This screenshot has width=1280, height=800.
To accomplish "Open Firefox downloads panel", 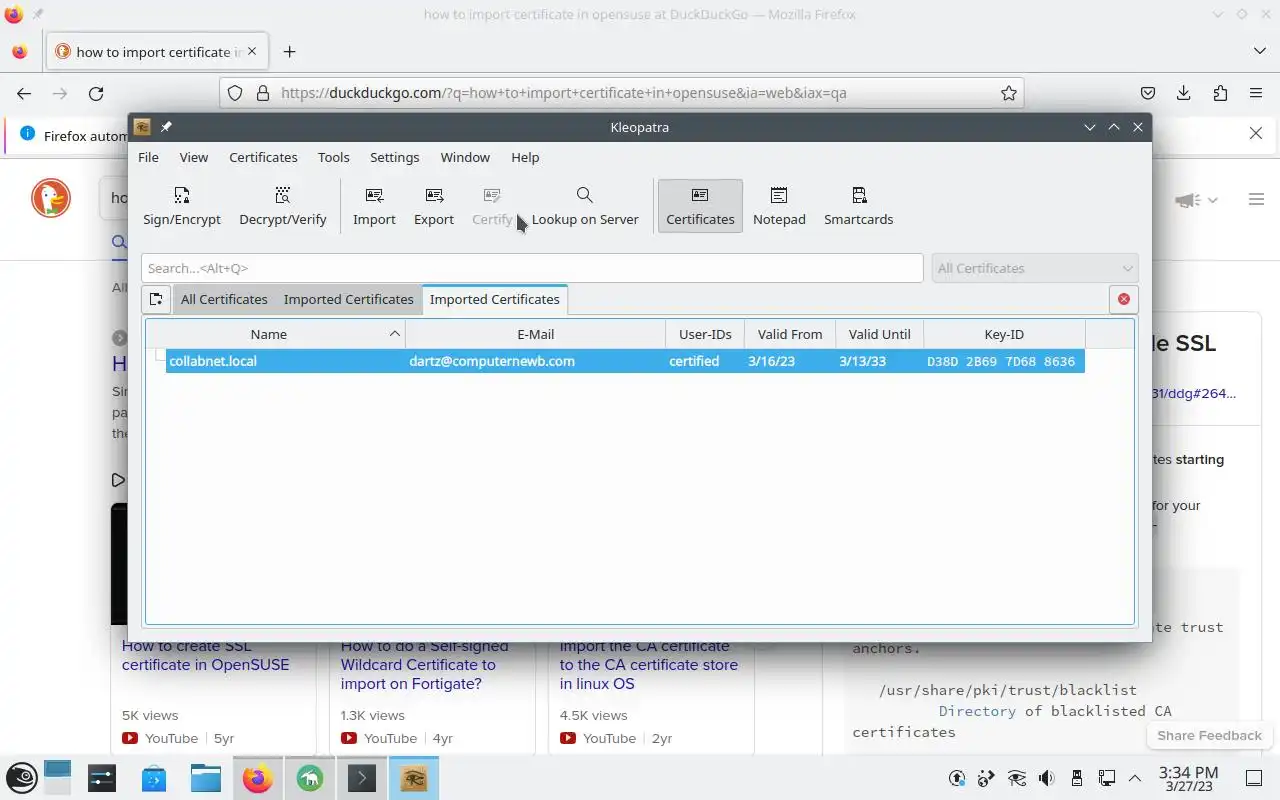I will point(1184,93).
